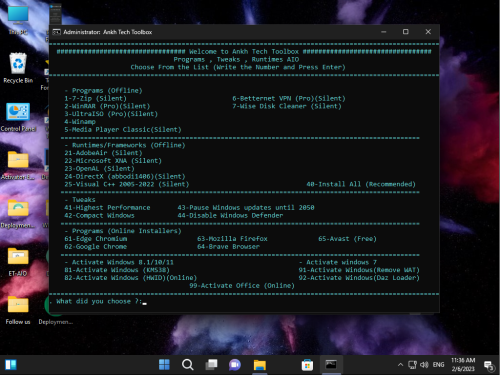The height and width of the screenshot is (375, 500).
Task: Click the Windows Start button
Action: [164, 365]
